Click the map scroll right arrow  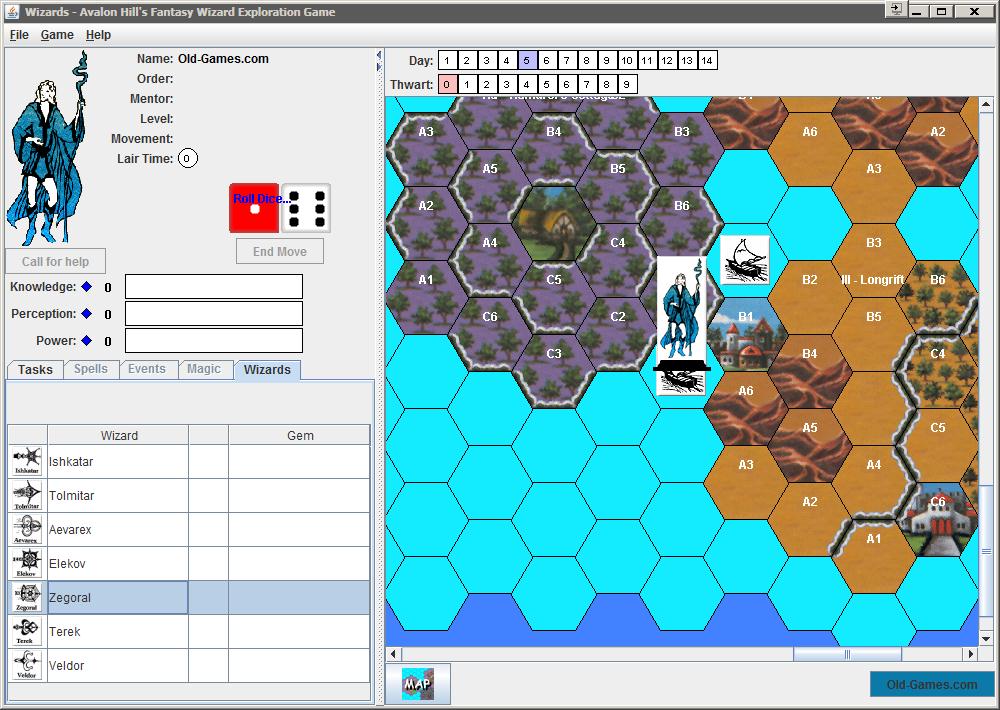pyautogui.click(x=971, y=654)
